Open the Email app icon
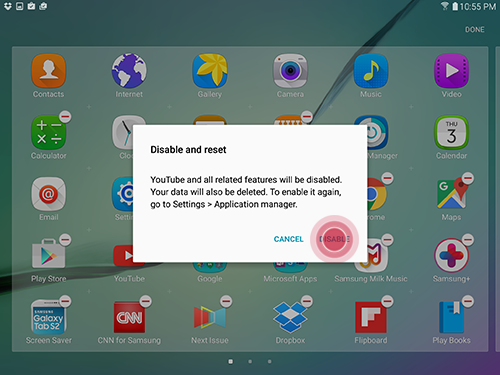Screen dimensions: 500x375 (x=49, y=194)
